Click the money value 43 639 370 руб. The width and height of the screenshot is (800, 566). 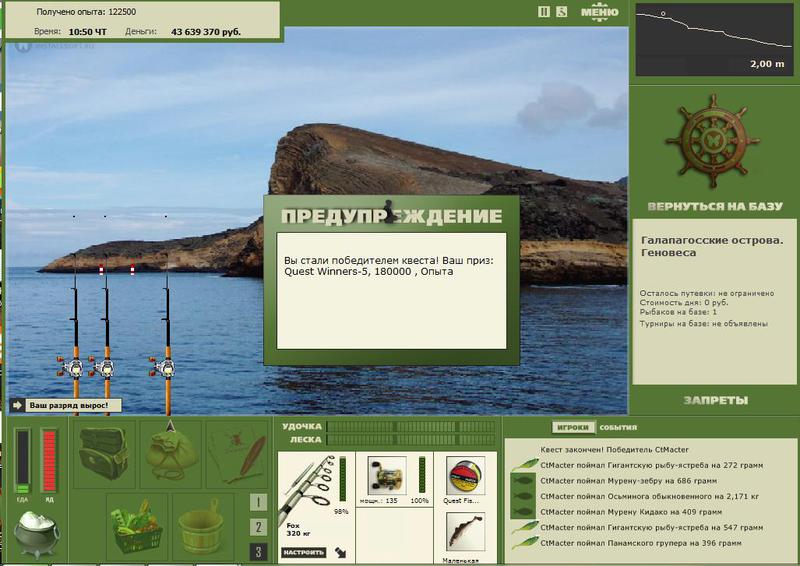point(206,32)
